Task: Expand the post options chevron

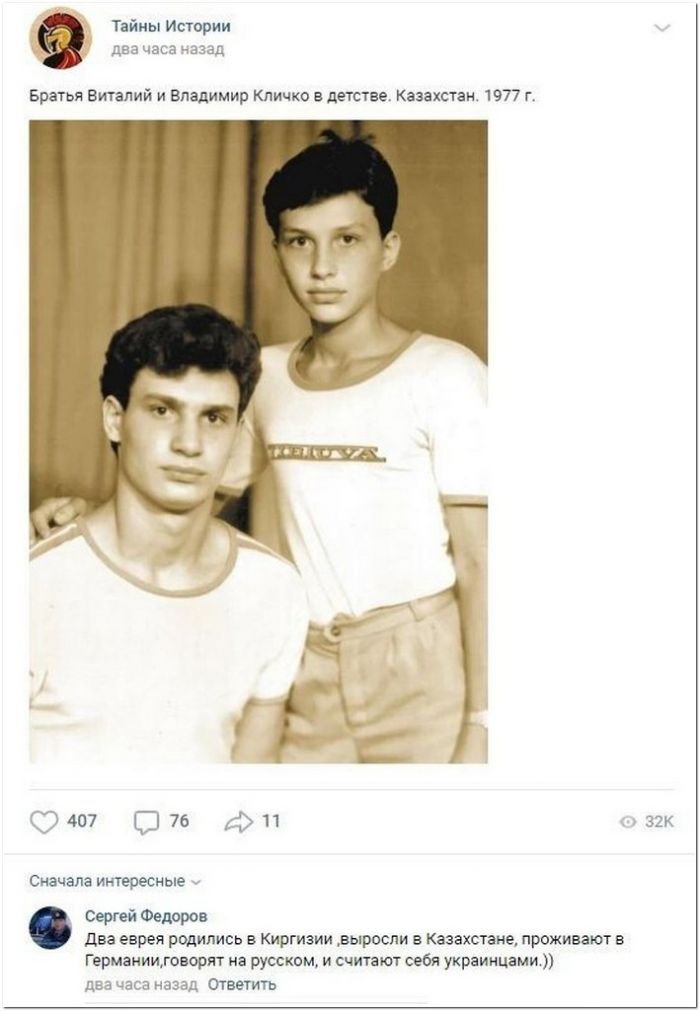Action: click(662, 28)
